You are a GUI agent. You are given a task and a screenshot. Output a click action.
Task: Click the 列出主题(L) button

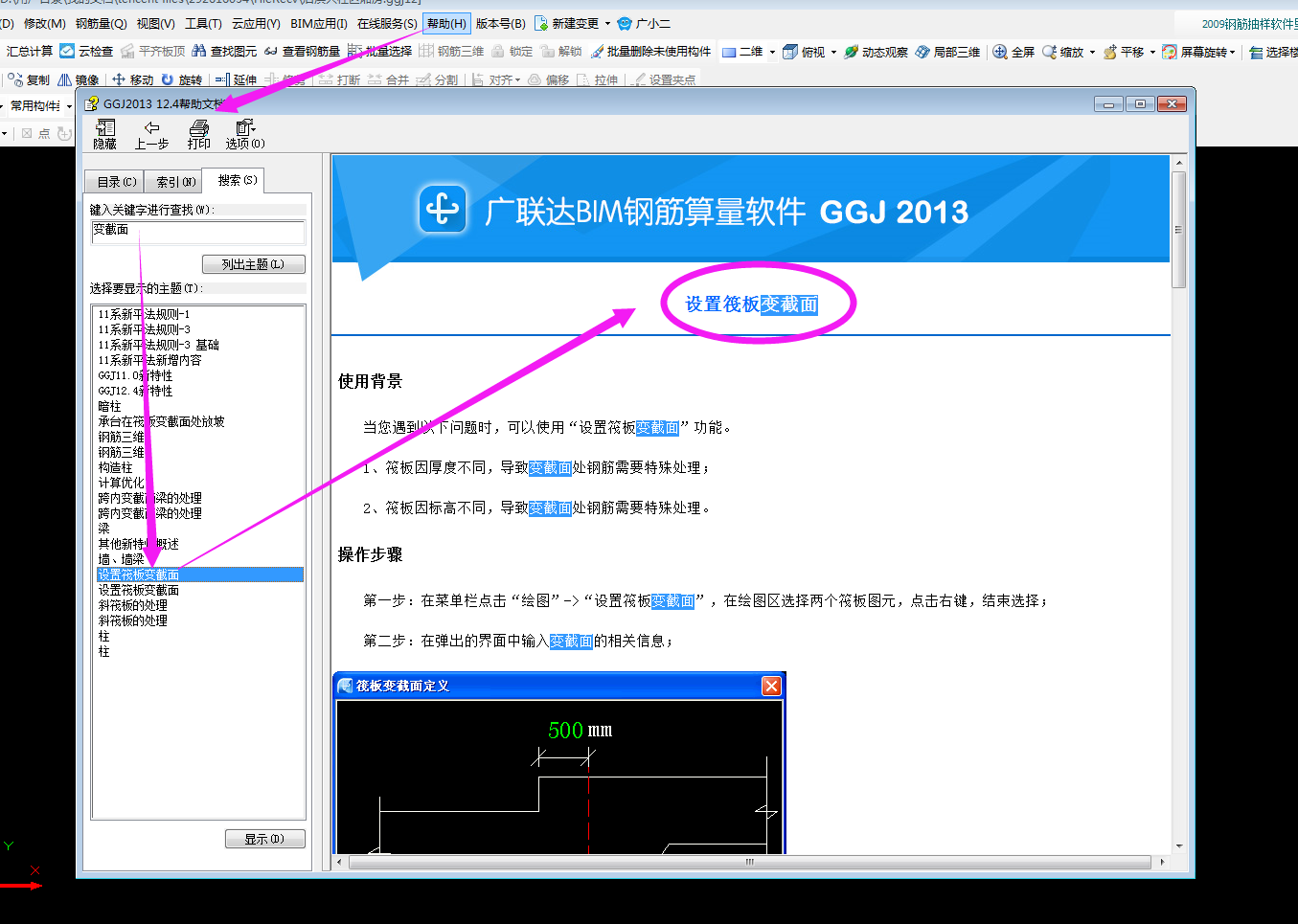click(x=253, y=264)
